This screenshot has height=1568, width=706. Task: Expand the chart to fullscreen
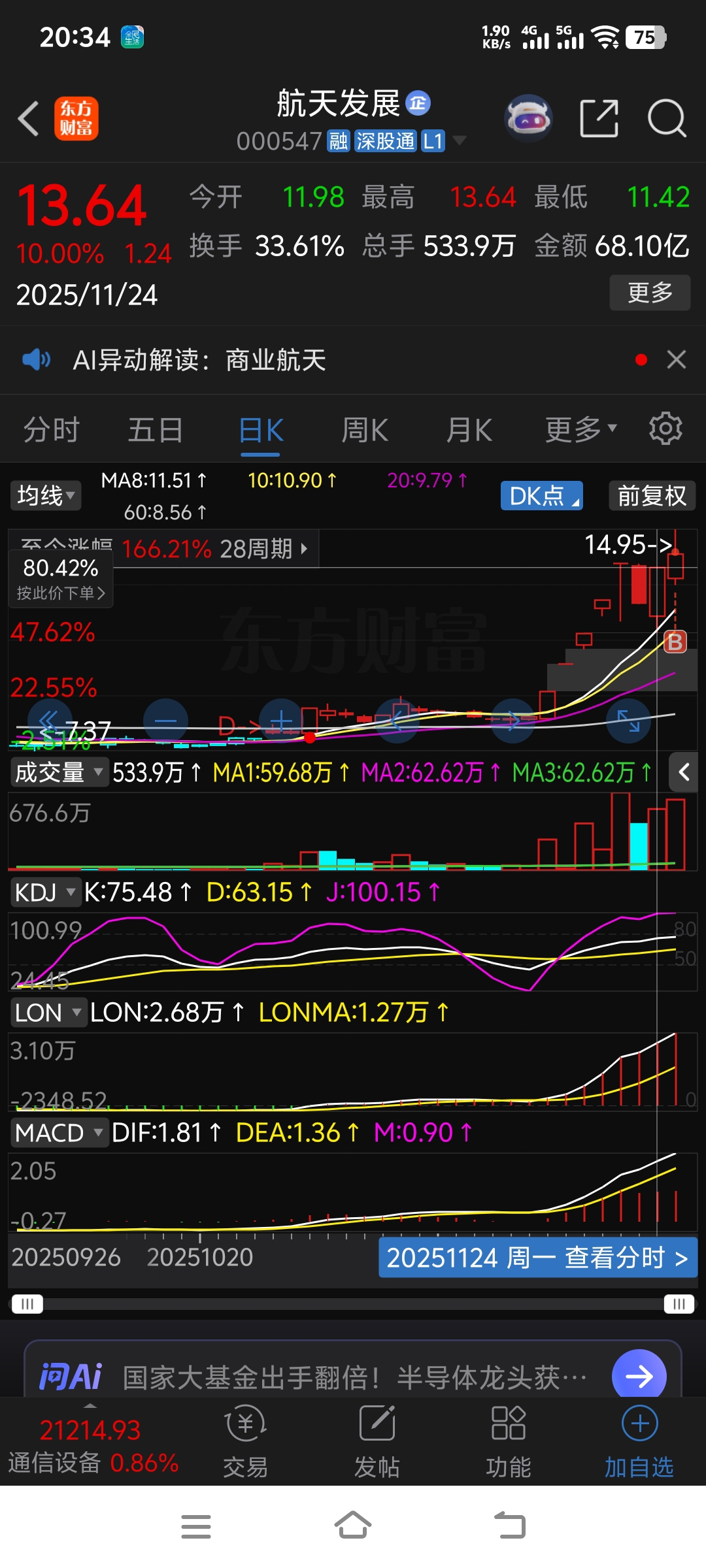point(629,721)
